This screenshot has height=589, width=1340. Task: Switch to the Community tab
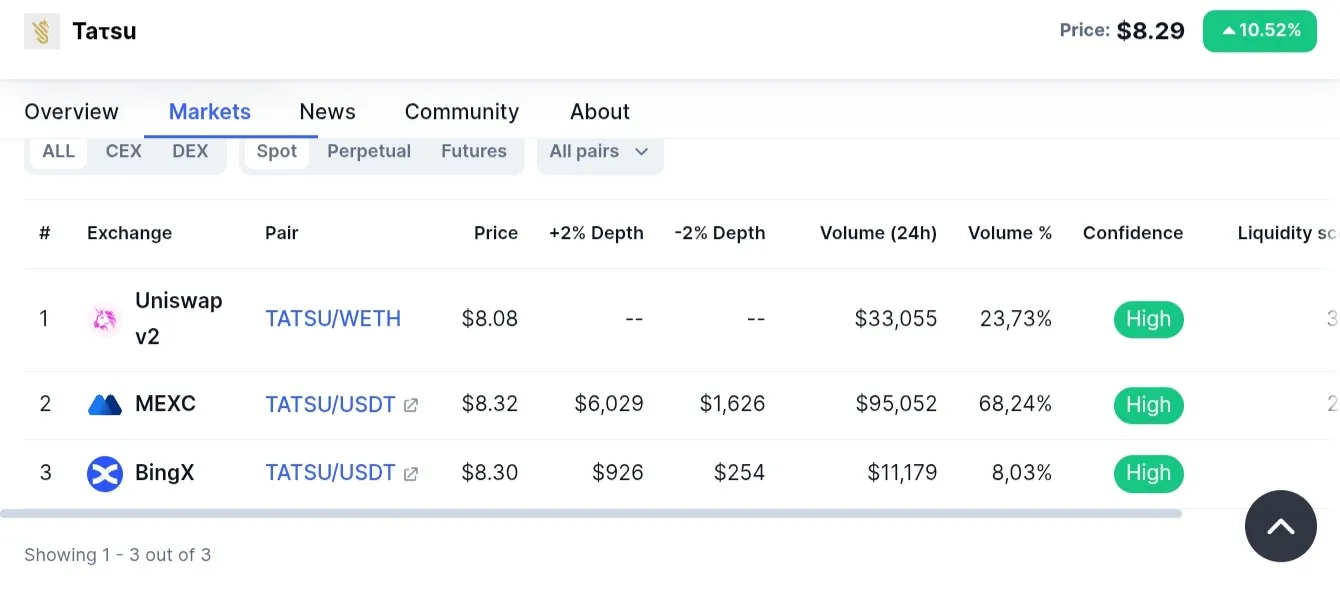[462, 112]
